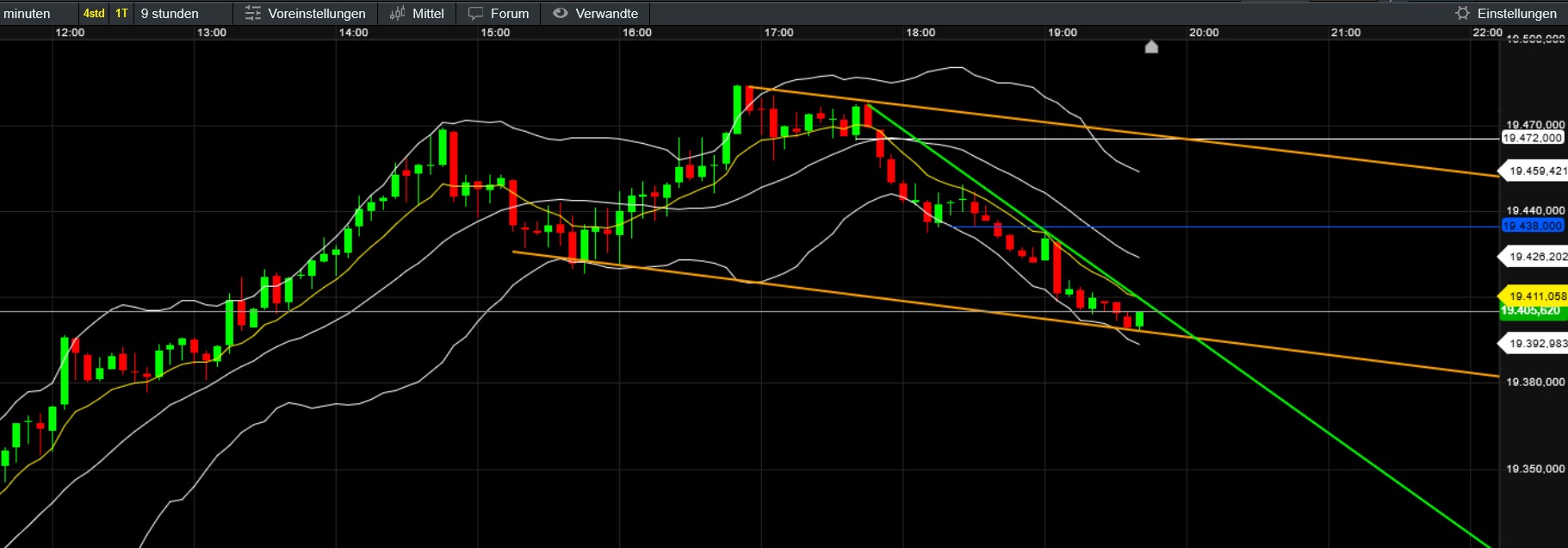Click the 19.350,000 price axis label
1568x548 pixels.
click(x=1535, y=469)
